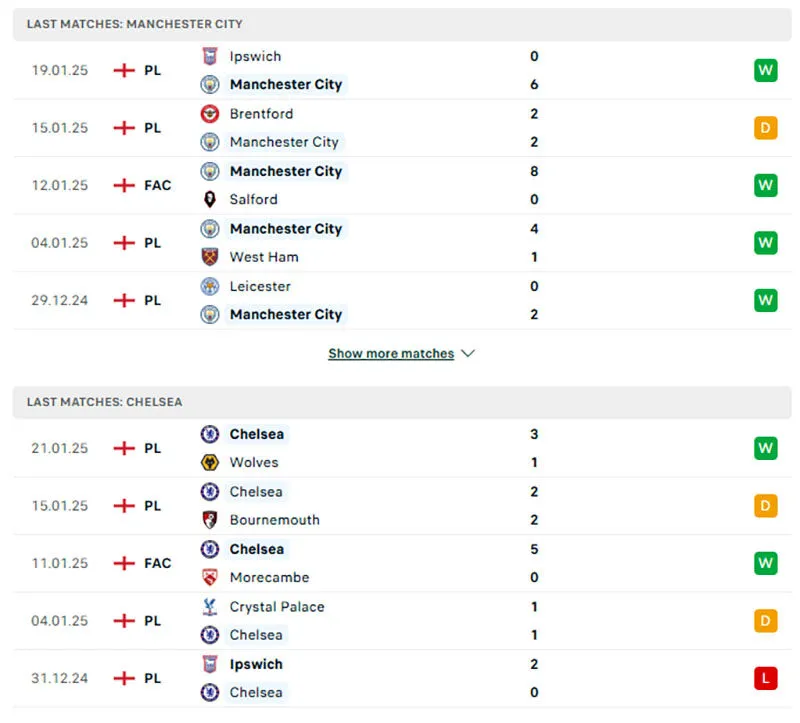
Task: Click the red L badge for Ipswich–Chelsea match
Action: click(766, 678)
